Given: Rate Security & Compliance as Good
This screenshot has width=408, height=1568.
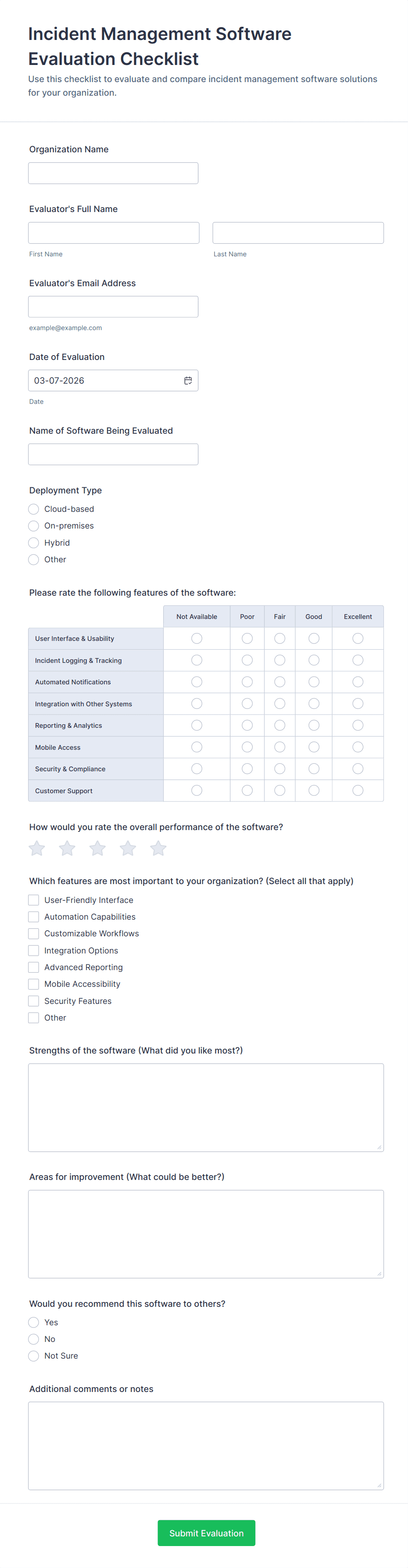Looking at the screenshot, I should (314, 769).
